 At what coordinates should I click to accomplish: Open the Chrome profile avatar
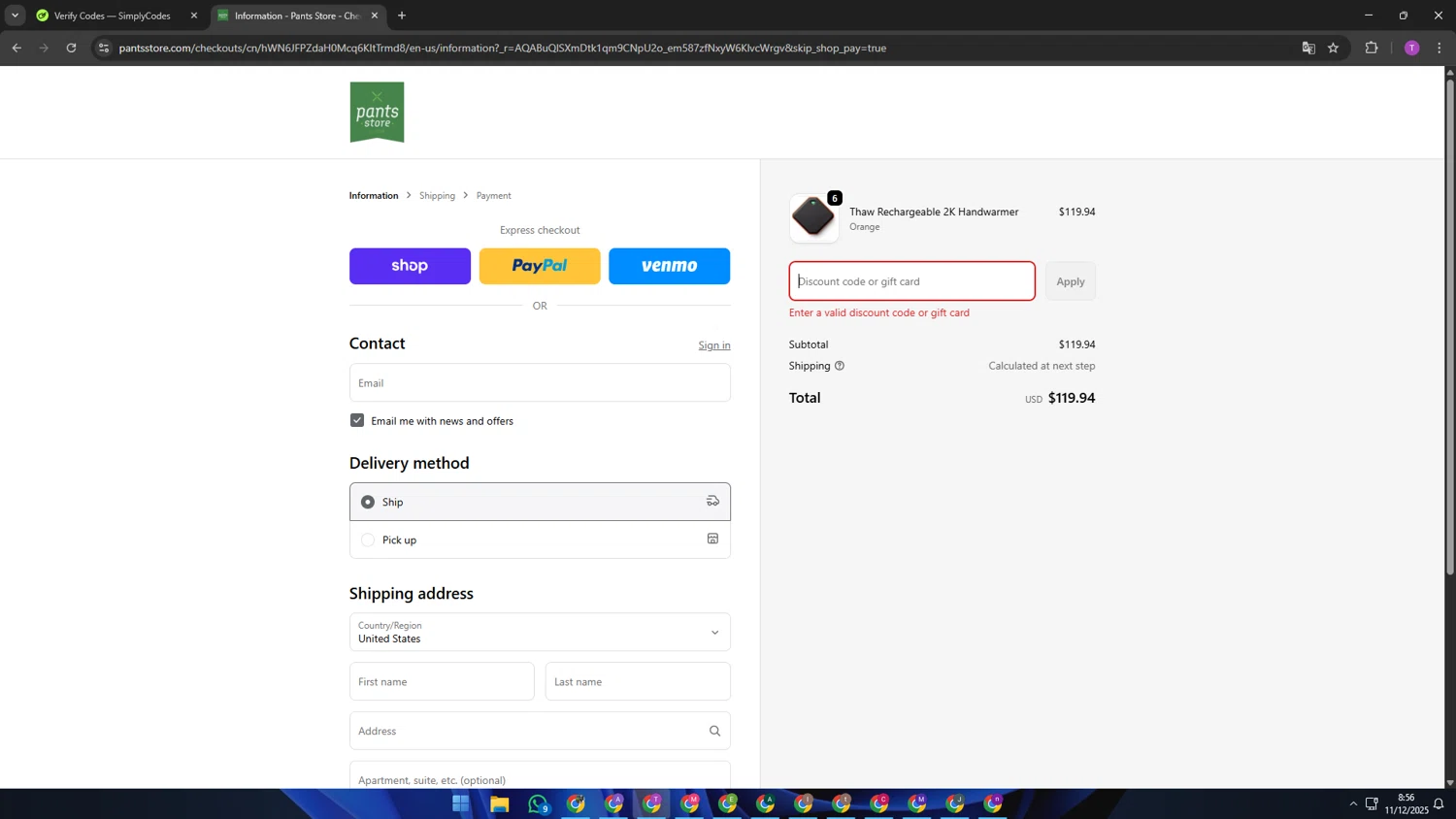1411,48
